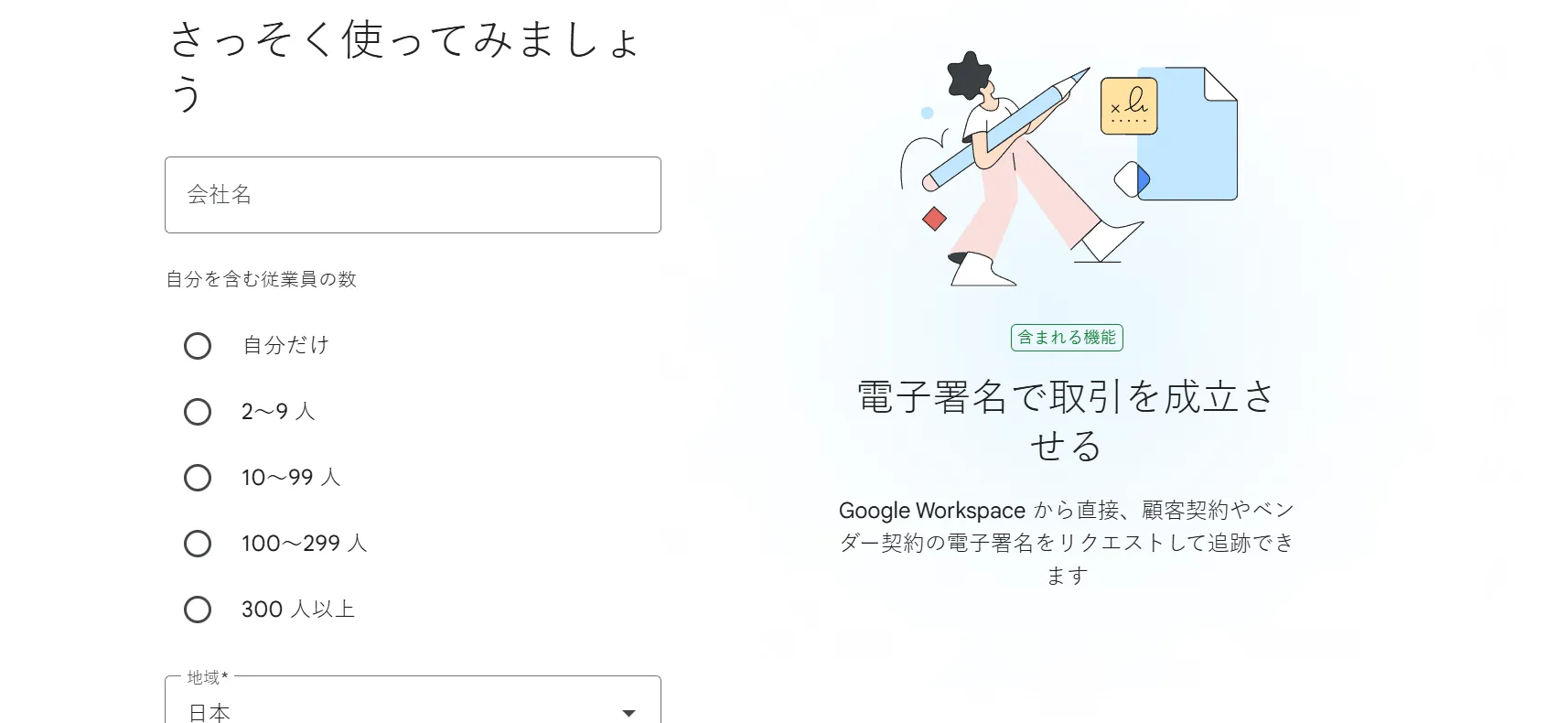The height and width of the screenshot is (723, 1568).
Task: Click the 自分を含む従業員の数 label
Action: pos(261,279)
